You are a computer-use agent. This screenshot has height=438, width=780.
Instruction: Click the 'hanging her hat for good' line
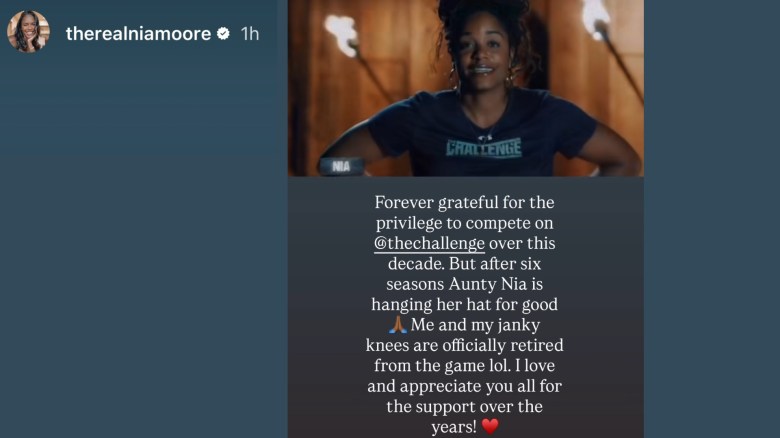click(x=464, y=305)
